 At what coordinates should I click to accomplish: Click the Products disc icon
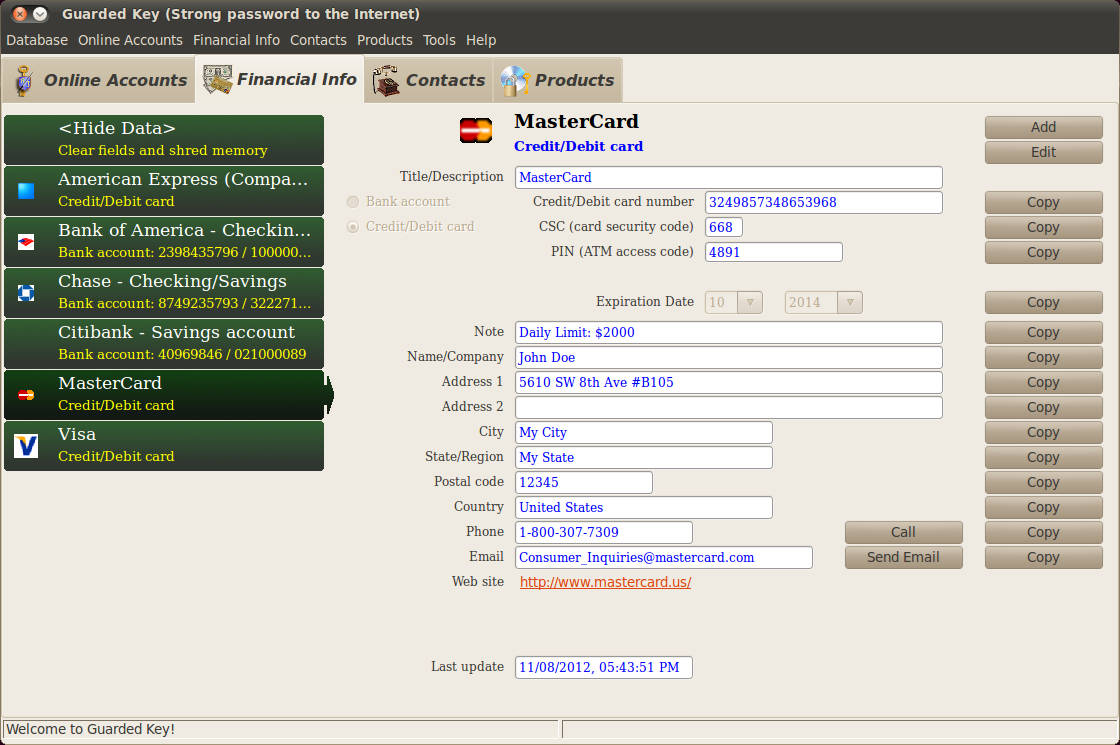tap(514, 80)
